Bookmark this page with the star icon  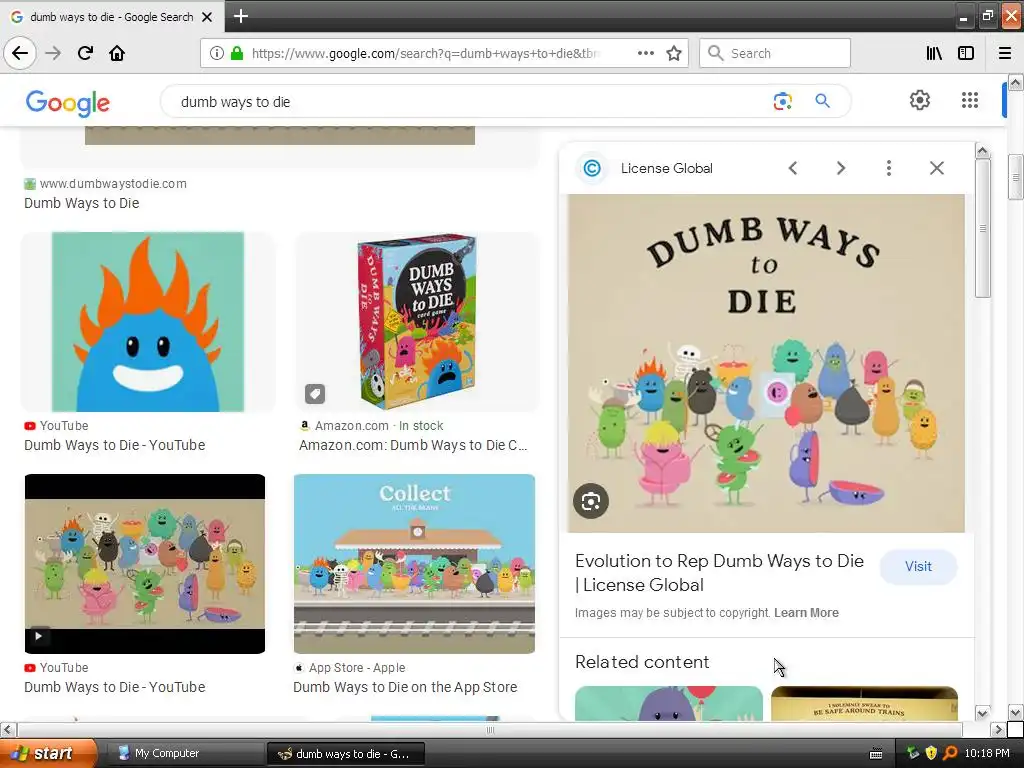click(x=674, y=53)
